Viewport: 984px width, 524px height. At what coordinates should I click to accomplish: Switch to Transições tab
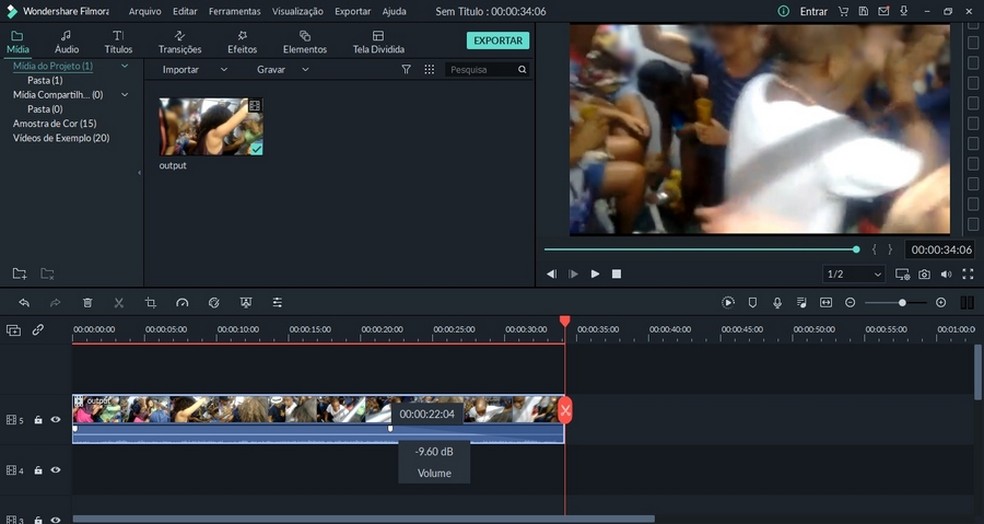pos(180,42)
